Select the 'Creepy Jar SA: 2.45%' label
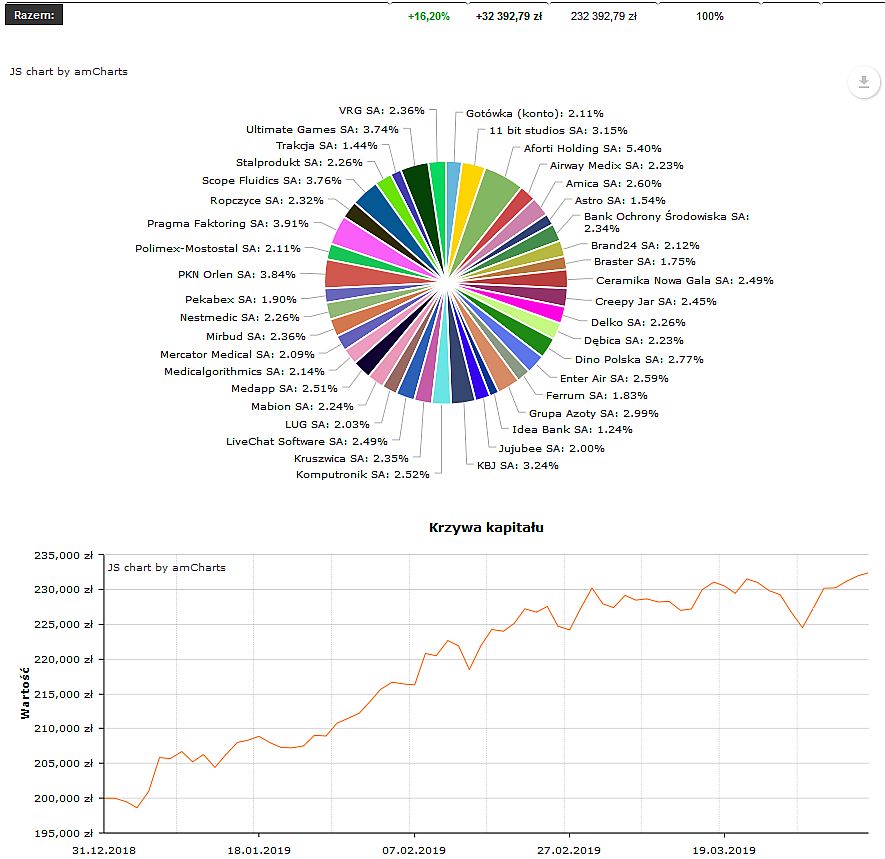The image size is (885, 859). 655,301
